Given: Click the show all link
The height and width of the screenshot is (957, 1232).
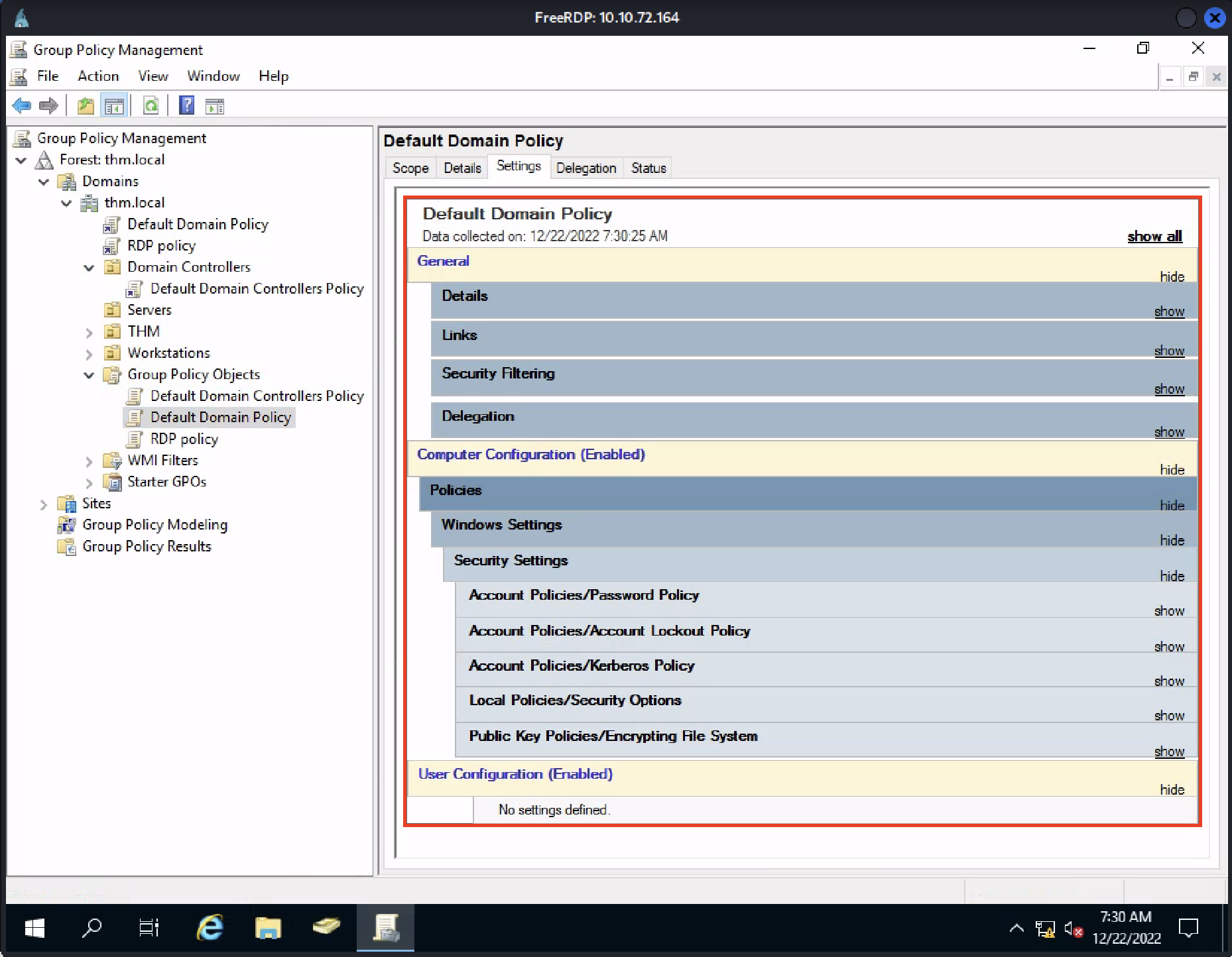Looking at the screenshot, I should (1154, 237).
